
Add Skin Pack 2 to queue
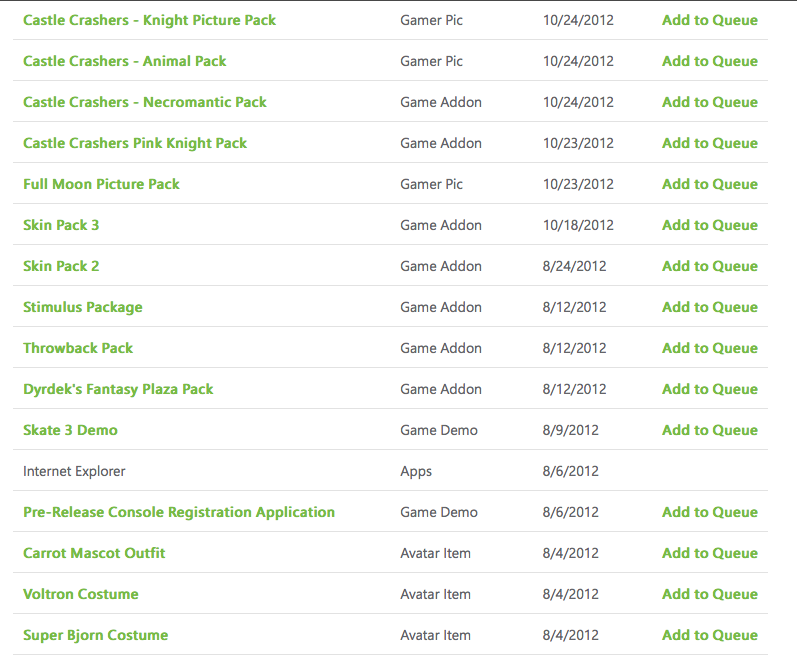coord(709,266)
